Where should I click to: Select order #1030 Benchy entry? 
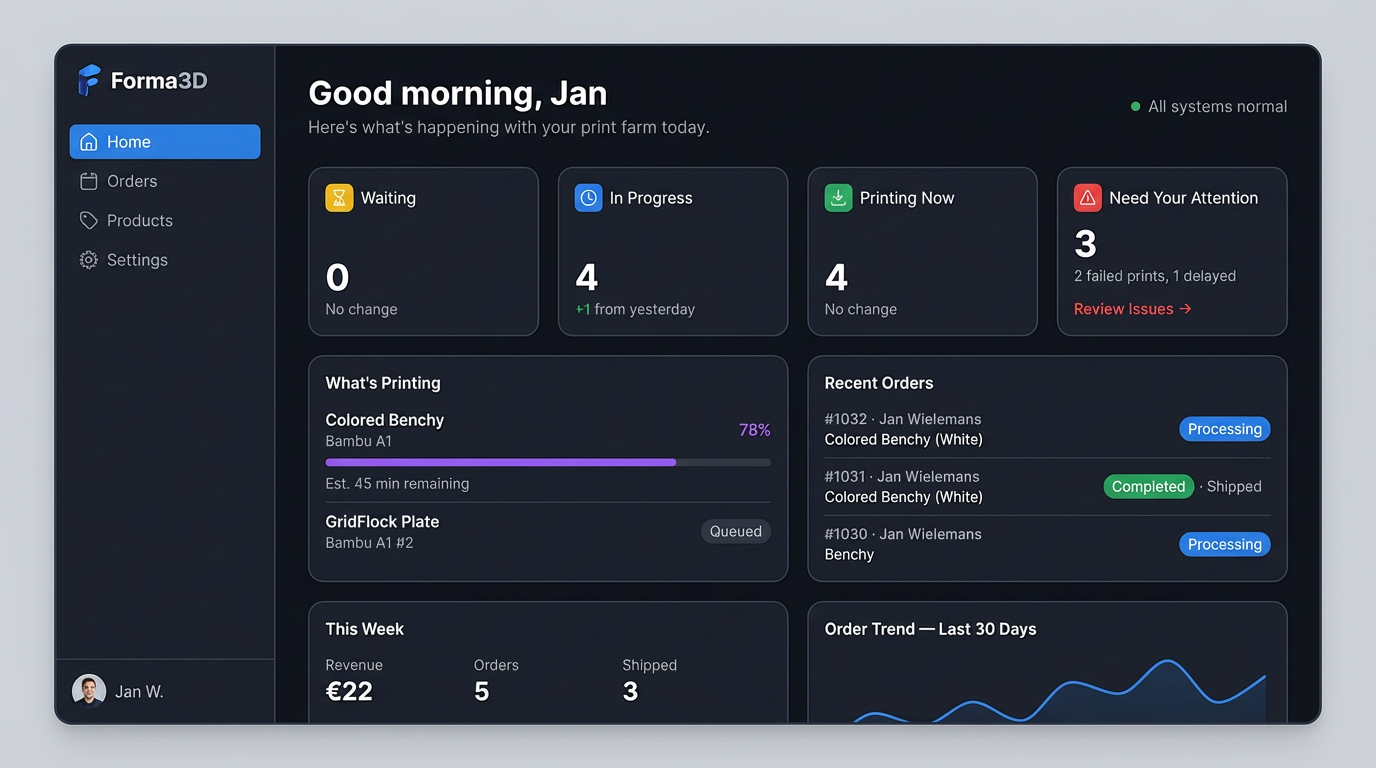click(903, 544)
